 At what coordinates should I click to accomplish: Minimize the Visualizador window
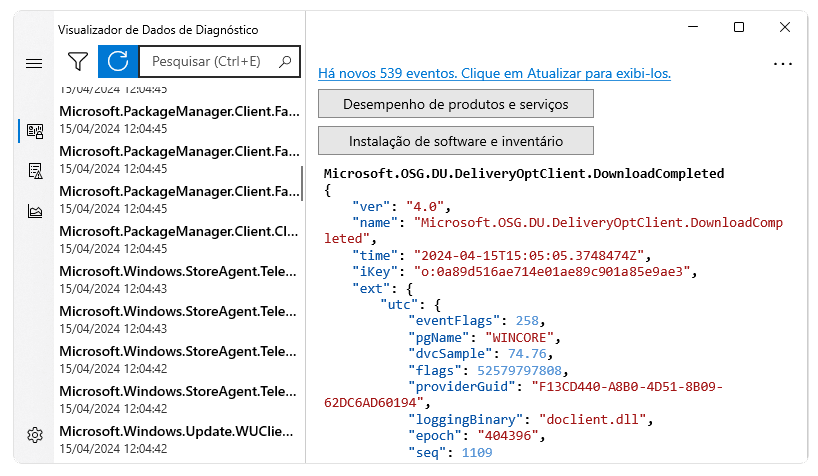pyautogui.click(x=693, y=27)
